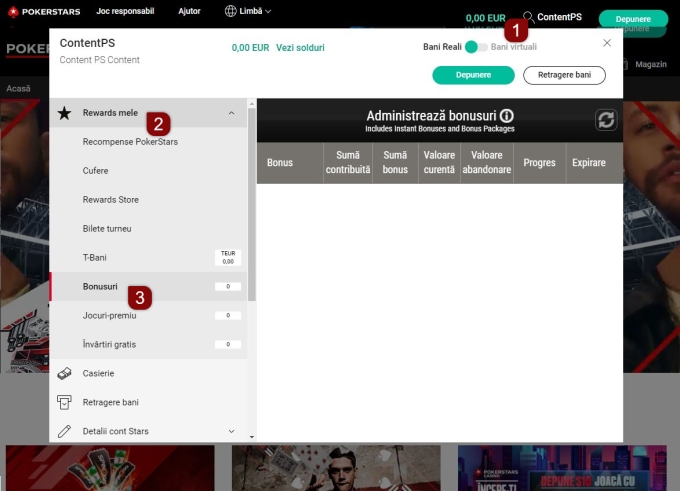Click the sidebar scroll down arrow
The height and width of the screenshot is (491, 680).
[252, 437]
